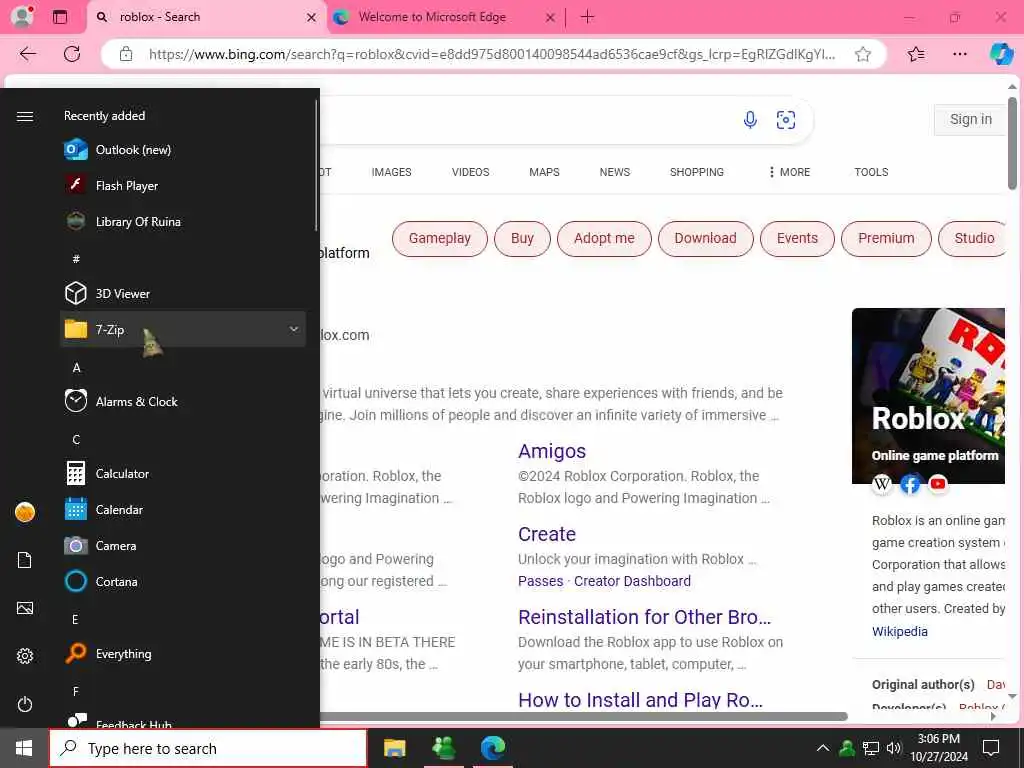1024x768 pixels.
Task: Open Create result link
Action: pyautogui.click(x=547, y=534)
